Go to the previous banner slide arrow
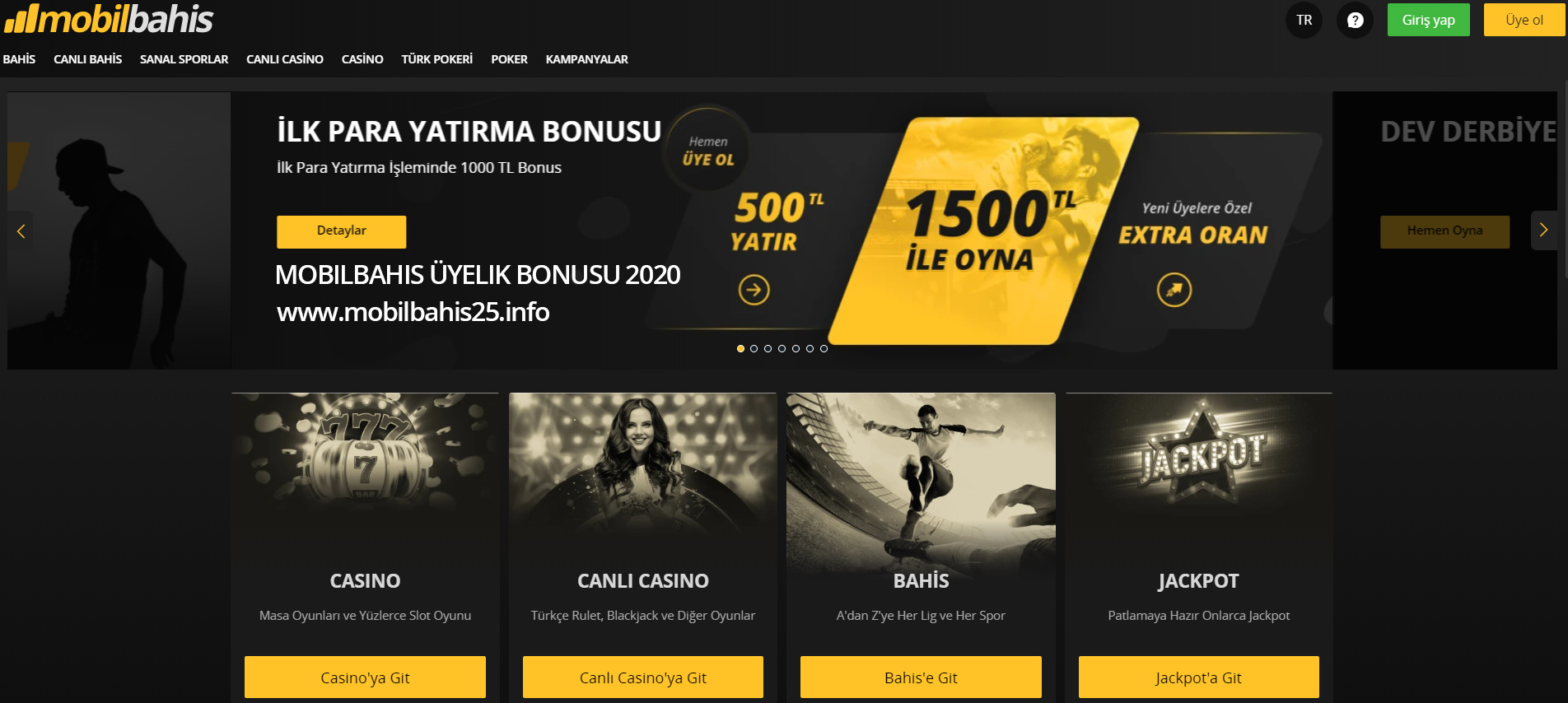The width and height of the screenshot is (1568, 703). click(21, 231)
